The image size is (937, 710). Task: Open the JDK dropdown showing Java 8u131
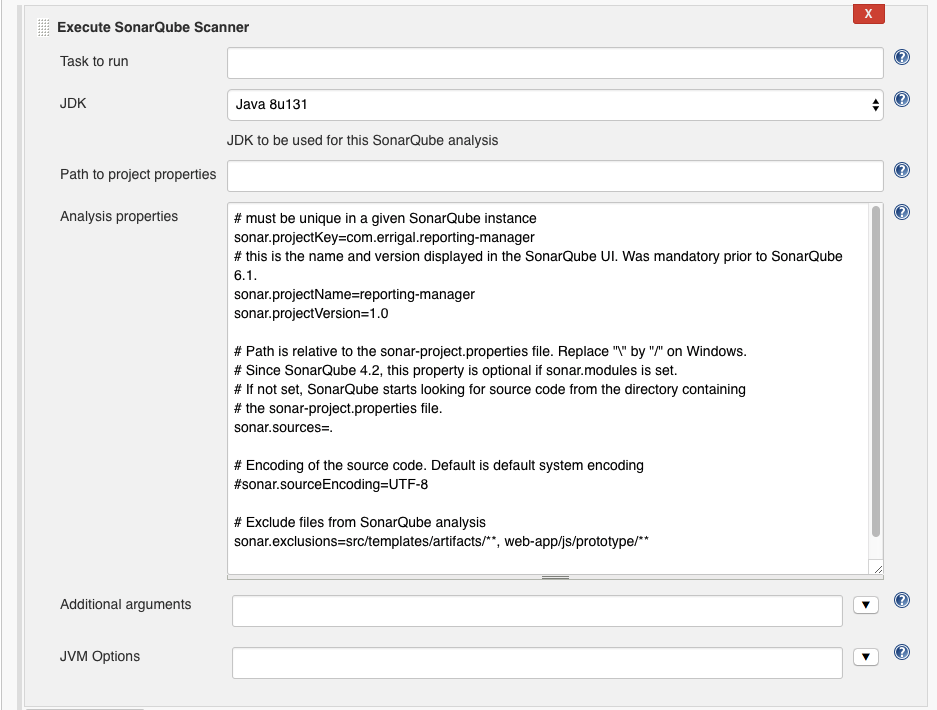pyautogui.click(x=555, y=104)
